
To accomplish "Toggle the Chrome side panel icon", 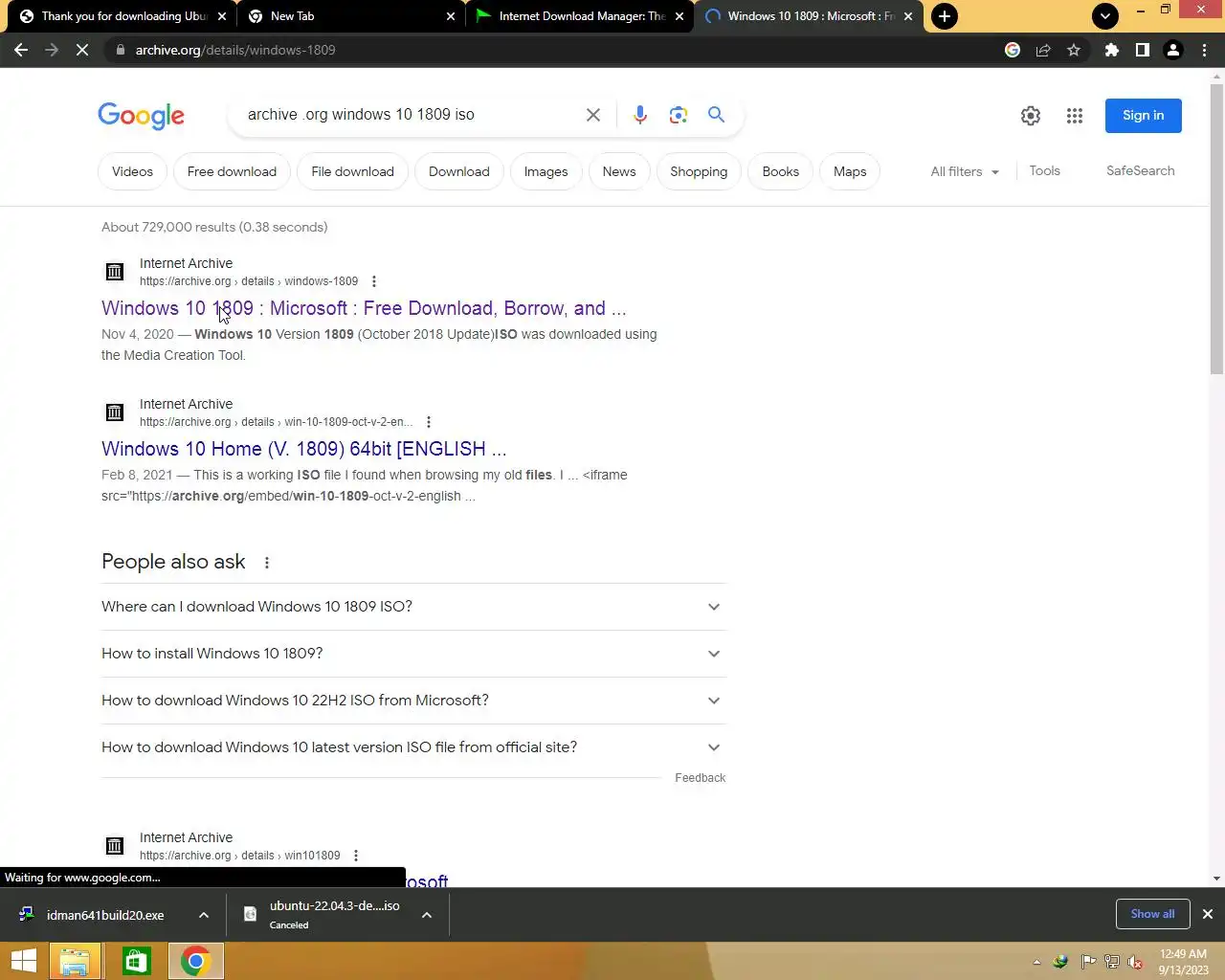I will point(1143,50).
